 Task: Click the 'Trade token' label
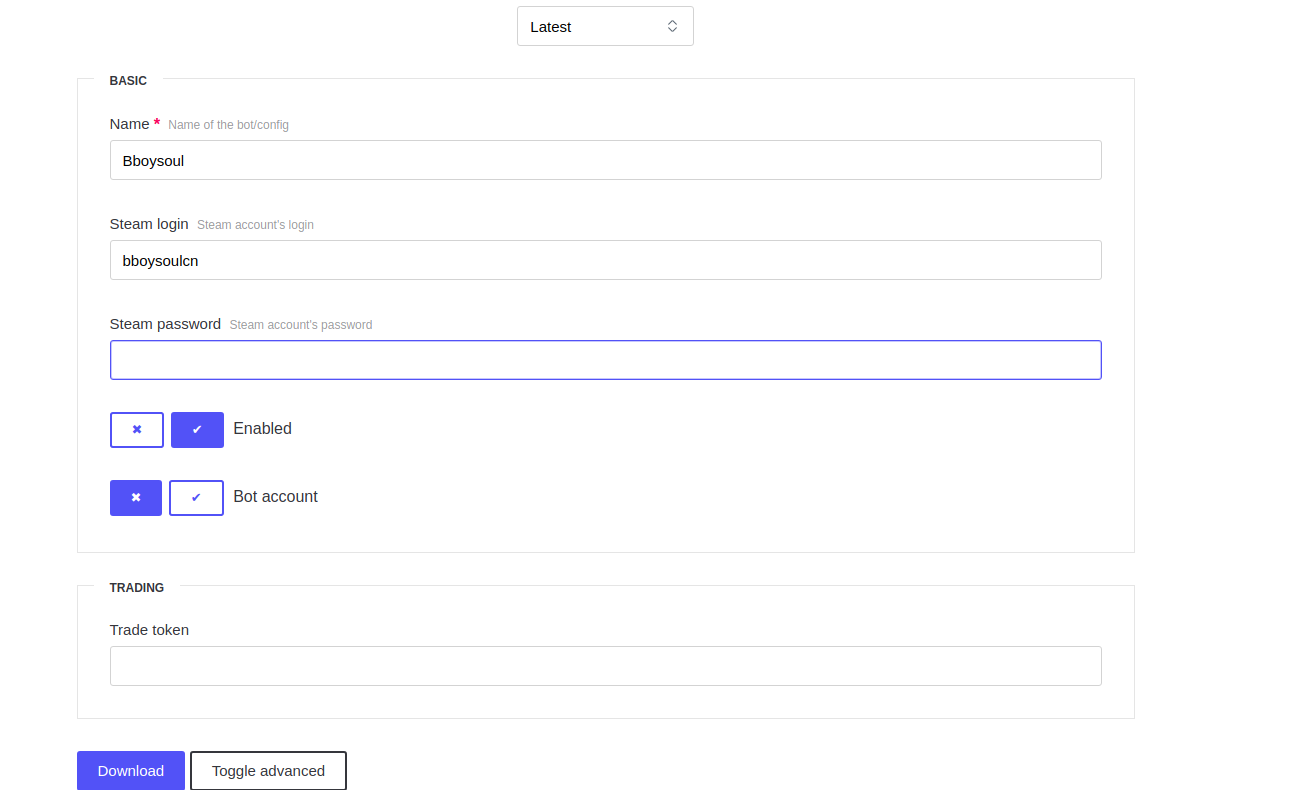pos(149,630)
